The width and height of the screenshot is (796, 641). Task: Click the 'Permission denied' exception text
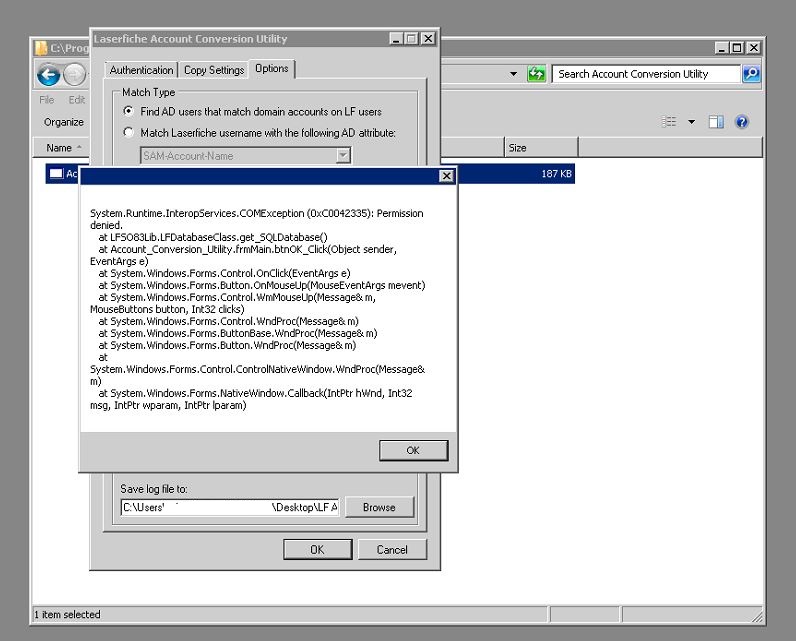tap(256, 219)
